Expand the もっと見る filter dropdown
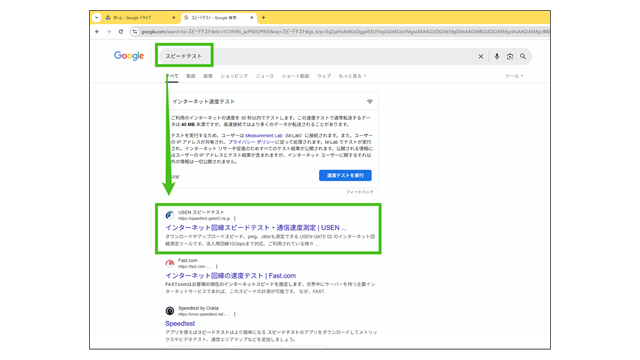Image resolution: width=640 pixels, height=360 pixels. tap(352, 76)
